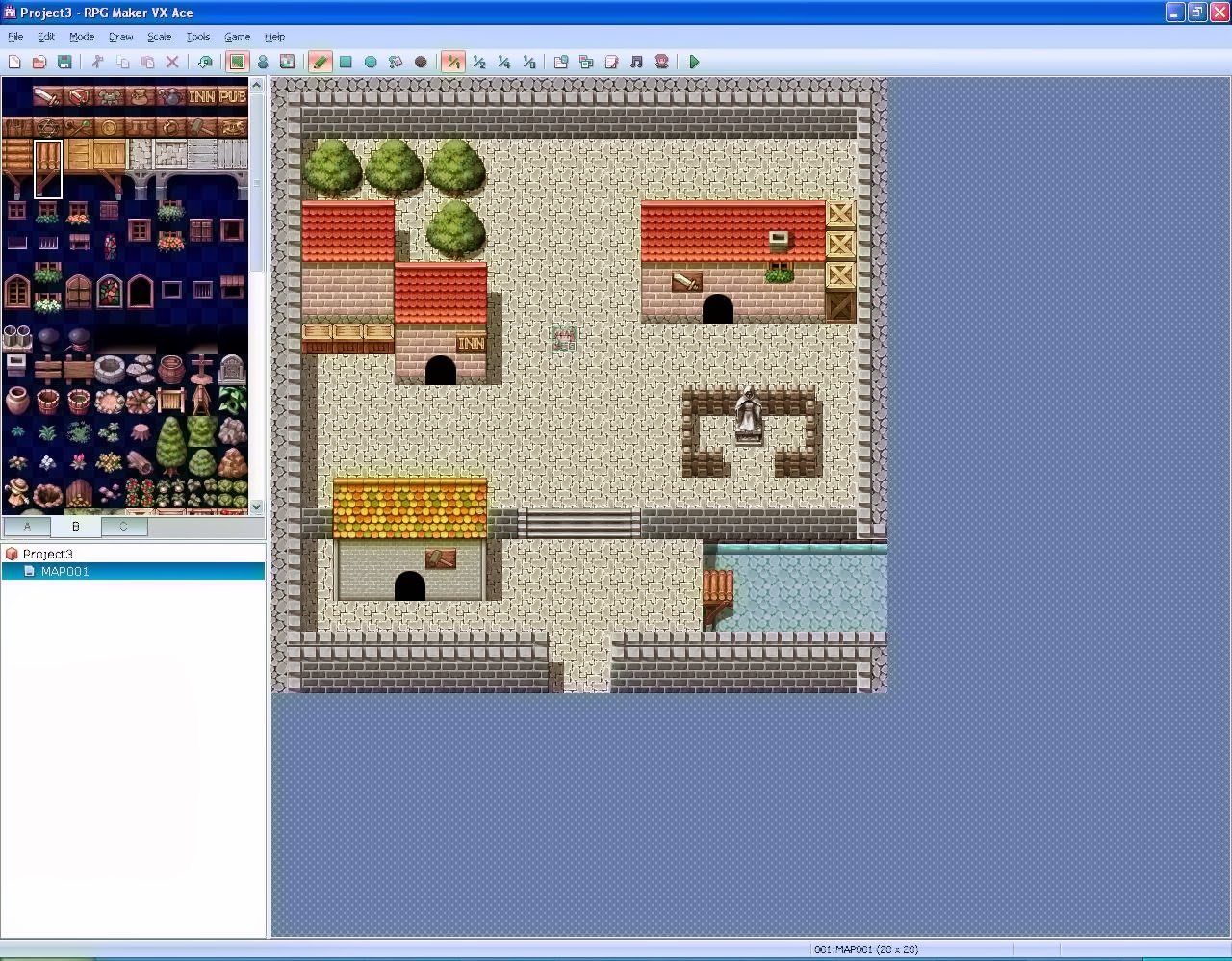
Task: Click the Open Project folder icon
Action: click(39, 62)
